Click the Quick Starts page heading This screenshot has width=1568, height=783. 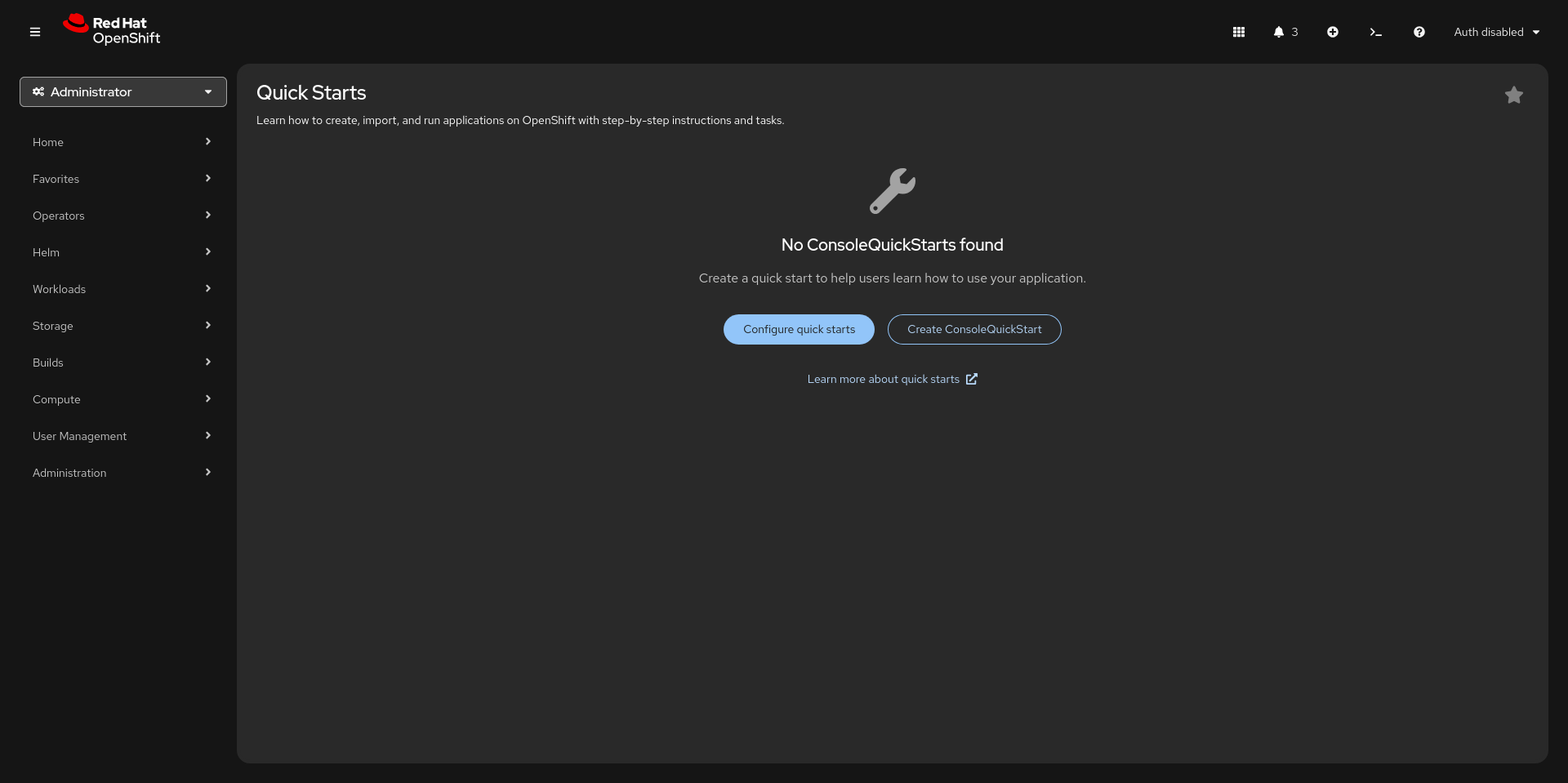311,93
